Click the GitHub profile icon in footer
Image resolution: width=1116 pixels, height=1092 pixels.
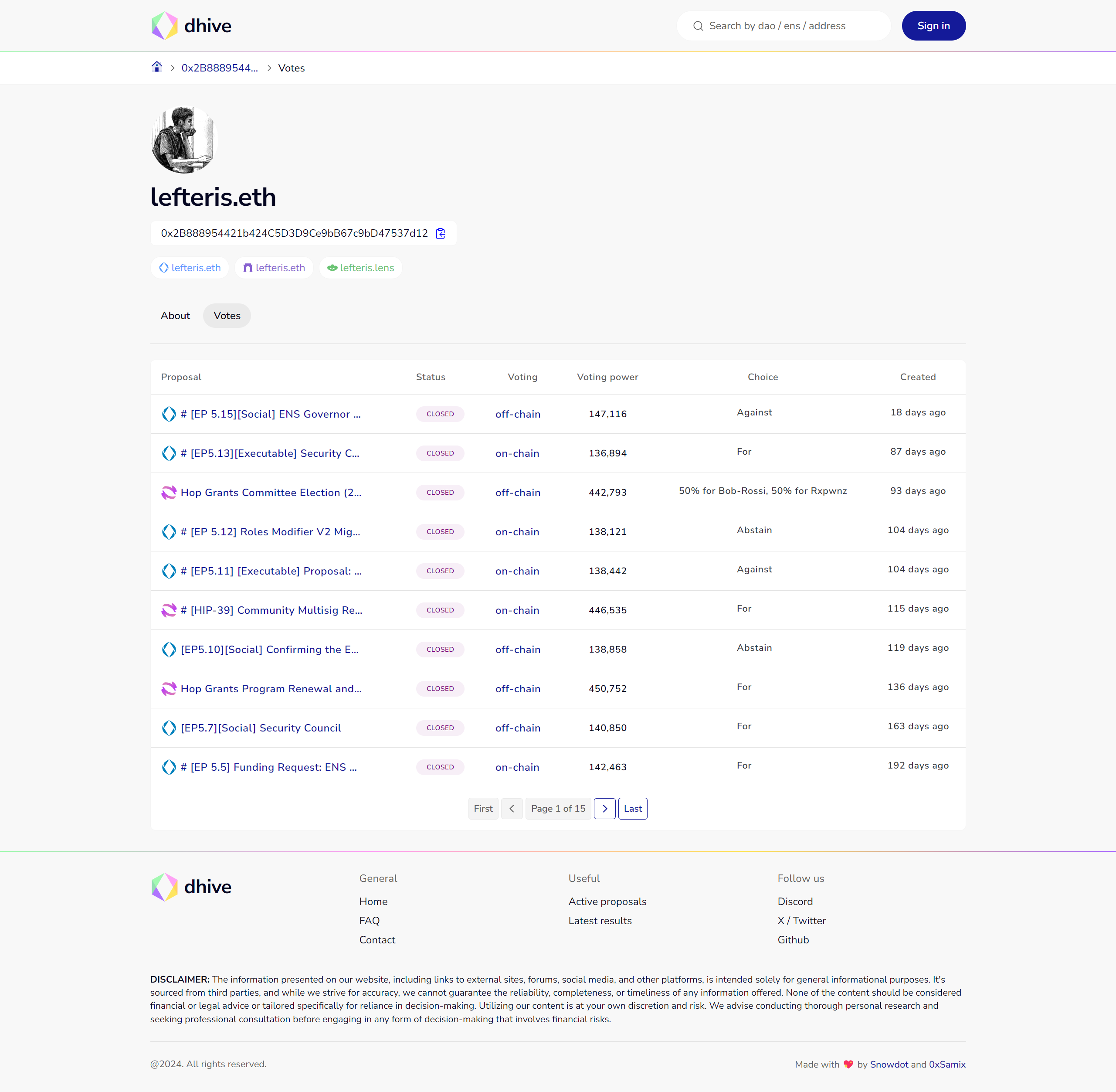point(792,940)
